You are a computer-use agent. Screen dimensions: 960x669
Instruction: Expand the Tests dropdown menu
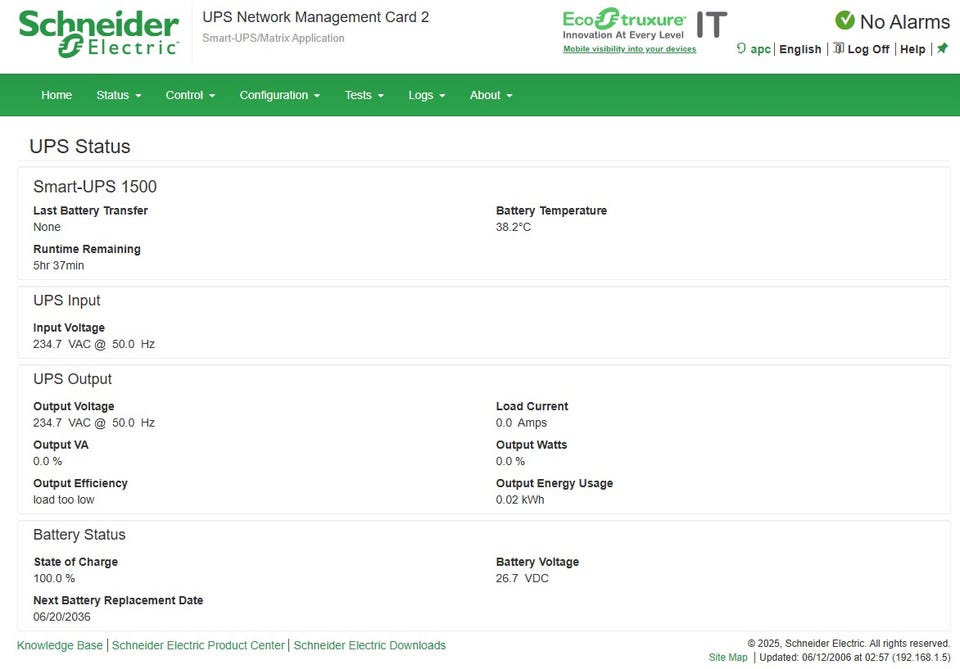(364, 95)
